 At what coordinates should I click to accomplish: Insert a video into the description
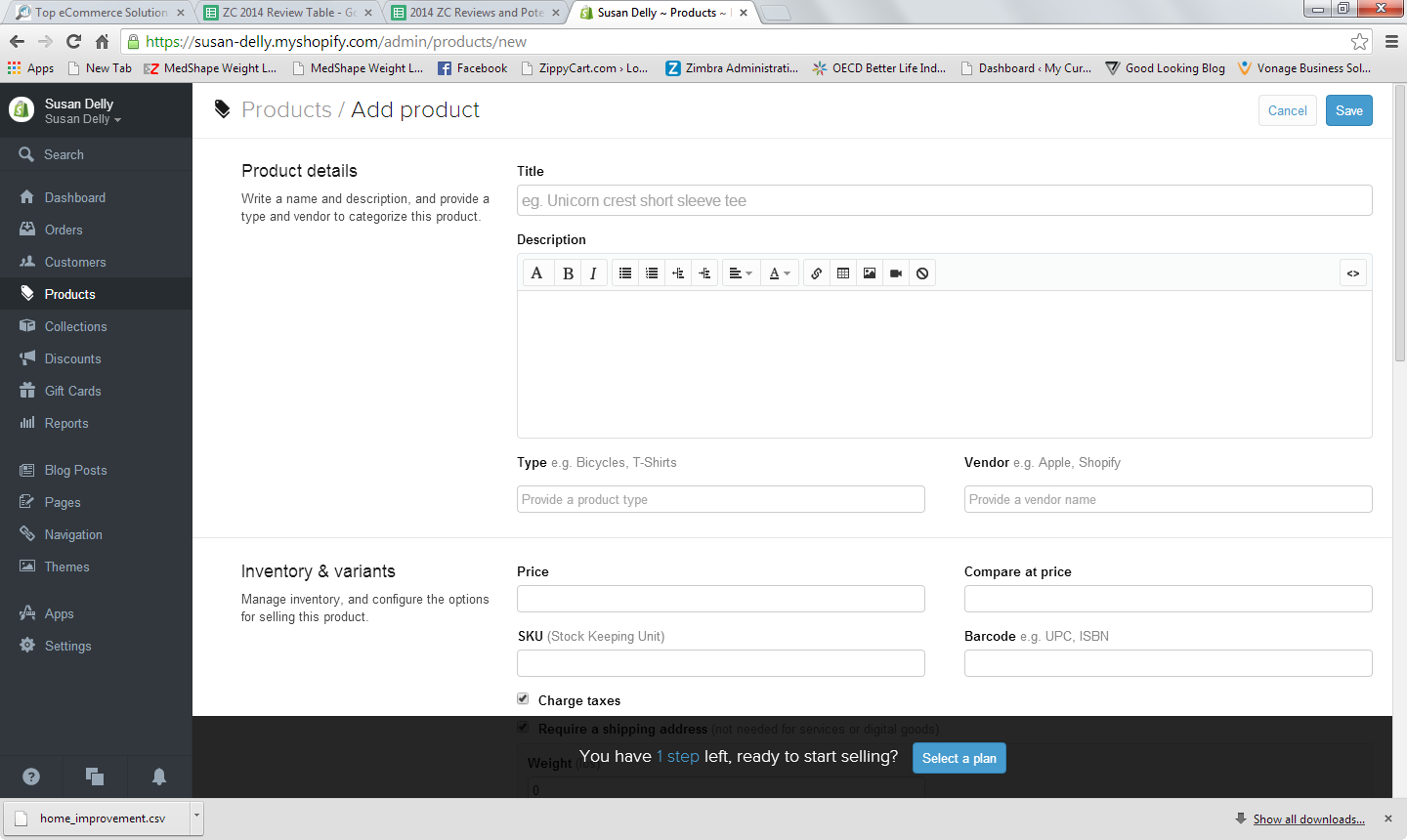click(896, 273)
